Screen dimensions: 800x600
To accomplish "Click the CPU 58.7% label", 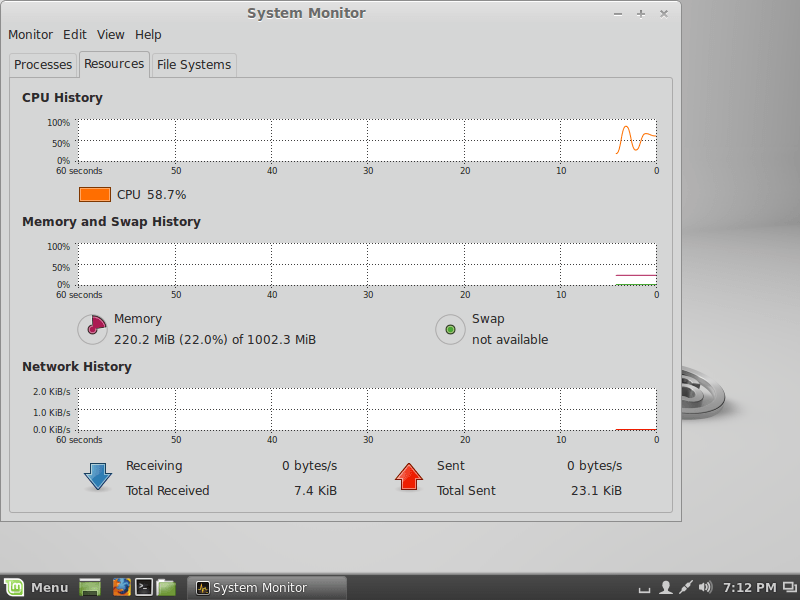I will [x=152, y=194].
